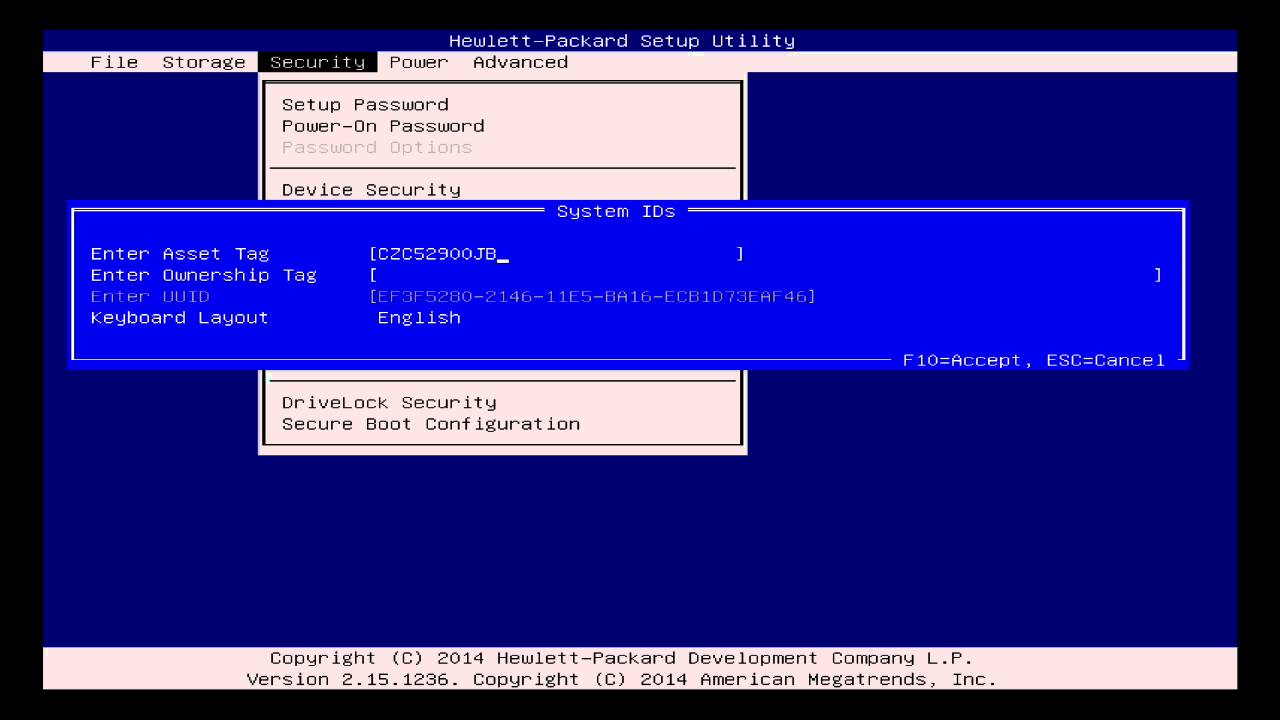Select greyed-out Password Options entry

377,147
